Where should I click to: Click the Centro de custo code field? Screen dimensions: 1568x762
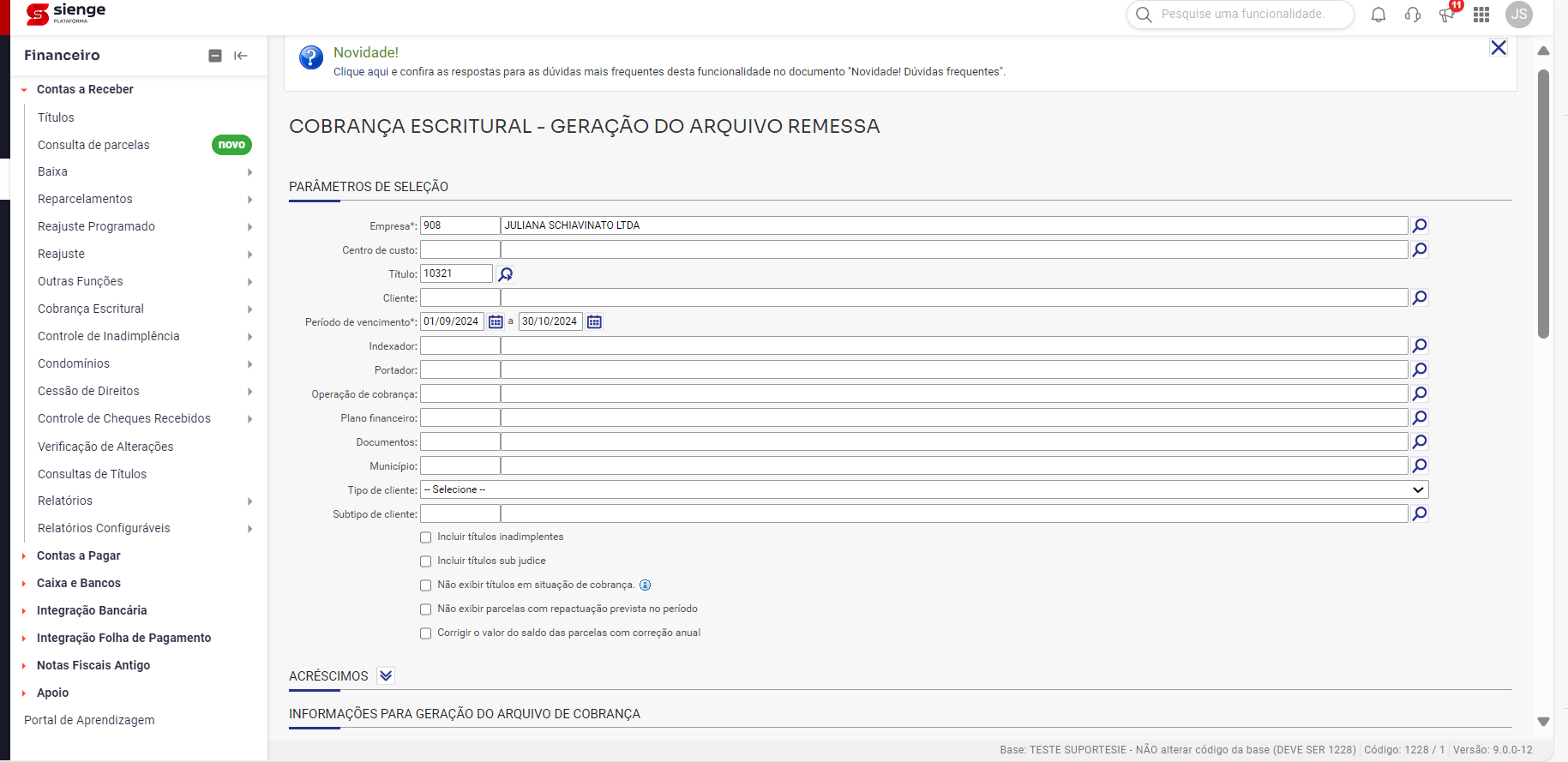[460, 249]
